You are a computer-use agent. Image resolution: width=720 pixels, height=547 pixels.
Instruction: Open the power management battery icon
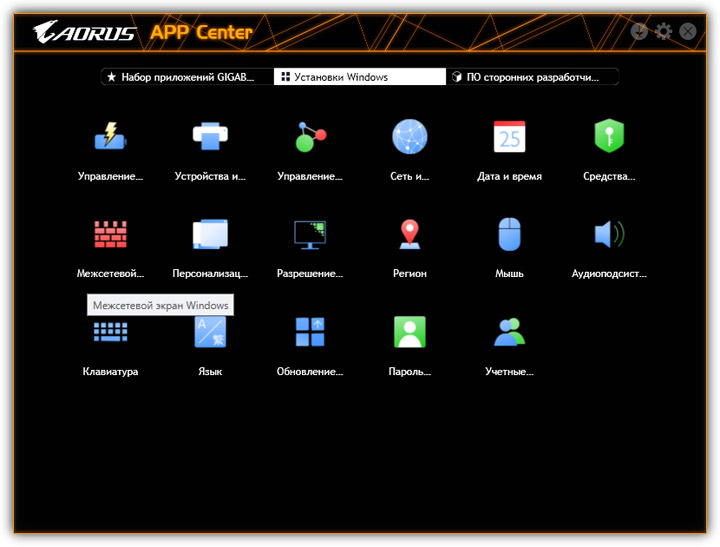click(x=110, y=136)
